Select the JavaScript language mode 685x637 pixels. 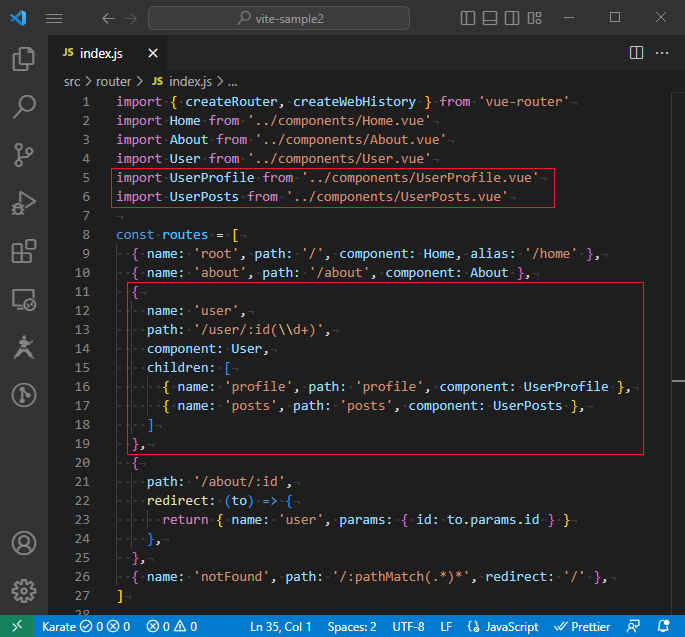502,627
